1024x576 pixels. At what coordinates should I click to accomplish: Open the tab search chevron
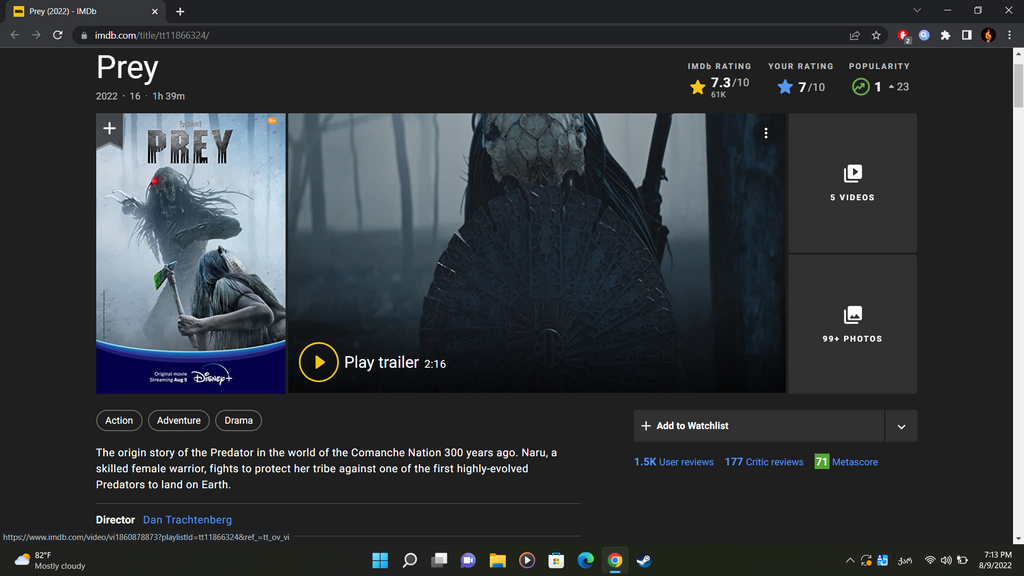coord(917,10)
